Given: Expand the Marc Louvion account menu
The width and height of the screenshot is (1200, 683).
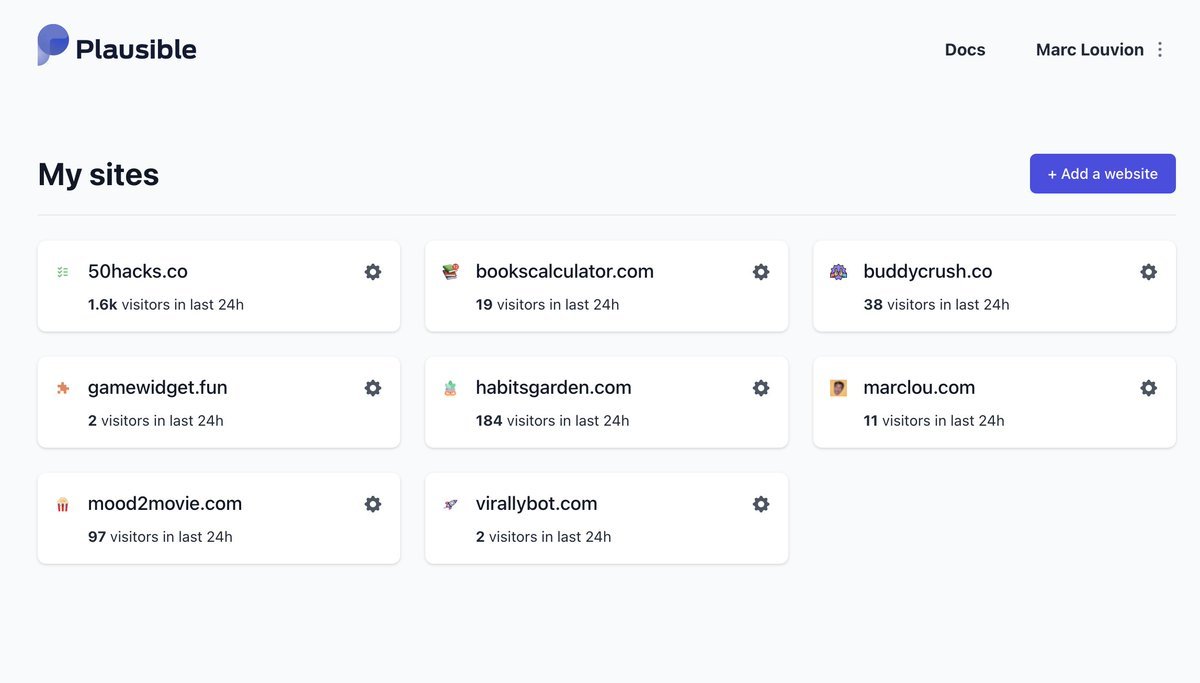Looking at the screenshot, I should click(x=1089, y=50).
